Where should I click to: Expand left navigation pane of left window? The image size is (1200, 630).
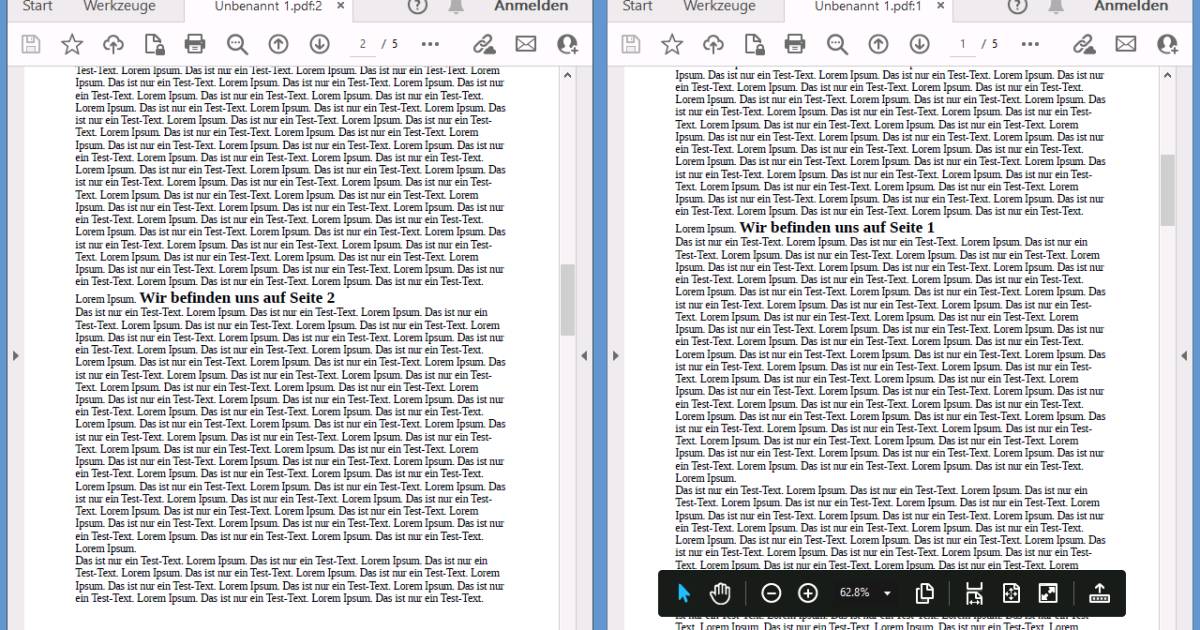click(x=15, y=355)
